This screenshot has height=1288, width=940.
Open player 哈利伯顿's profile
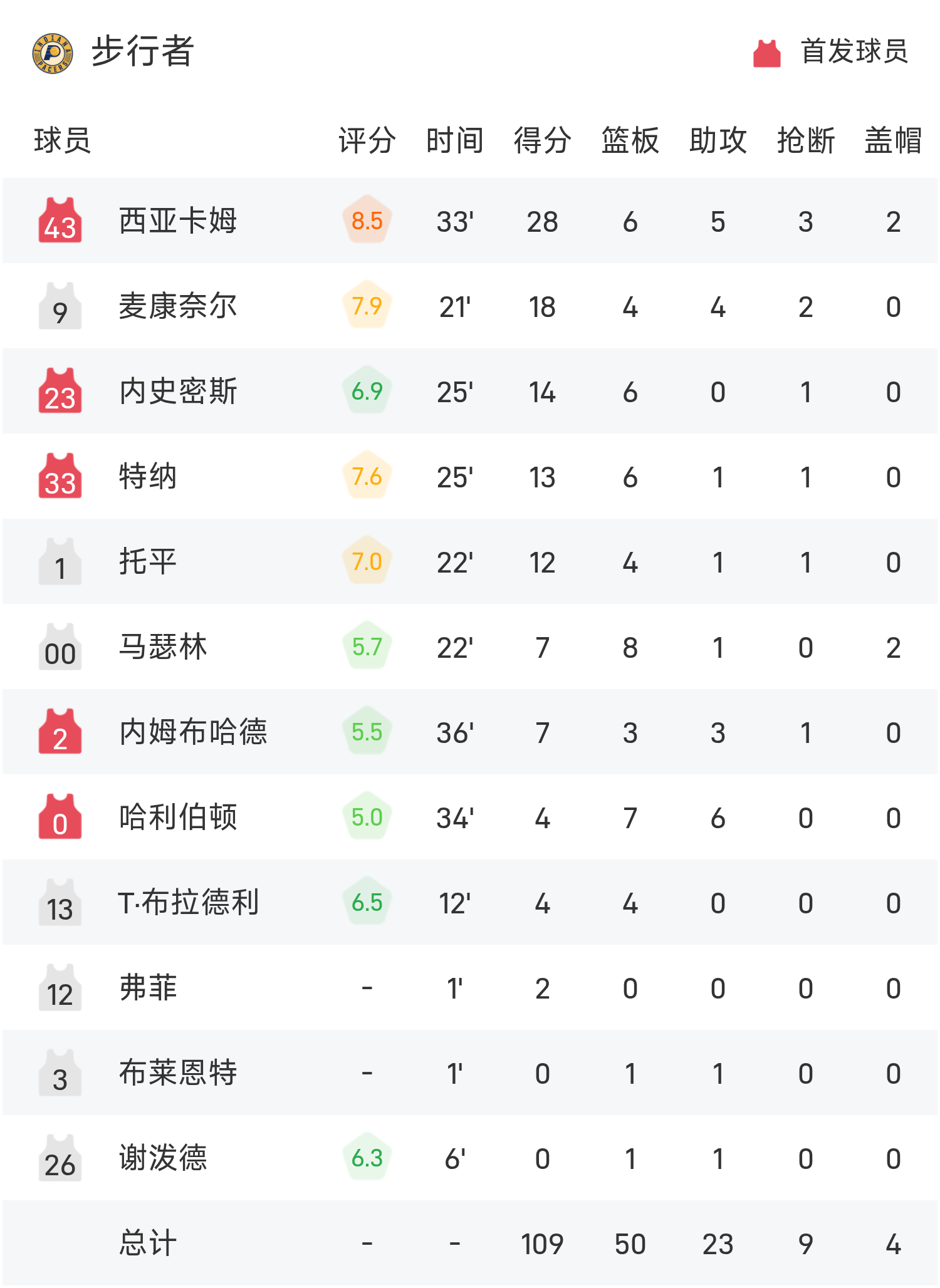click(178, 818)
